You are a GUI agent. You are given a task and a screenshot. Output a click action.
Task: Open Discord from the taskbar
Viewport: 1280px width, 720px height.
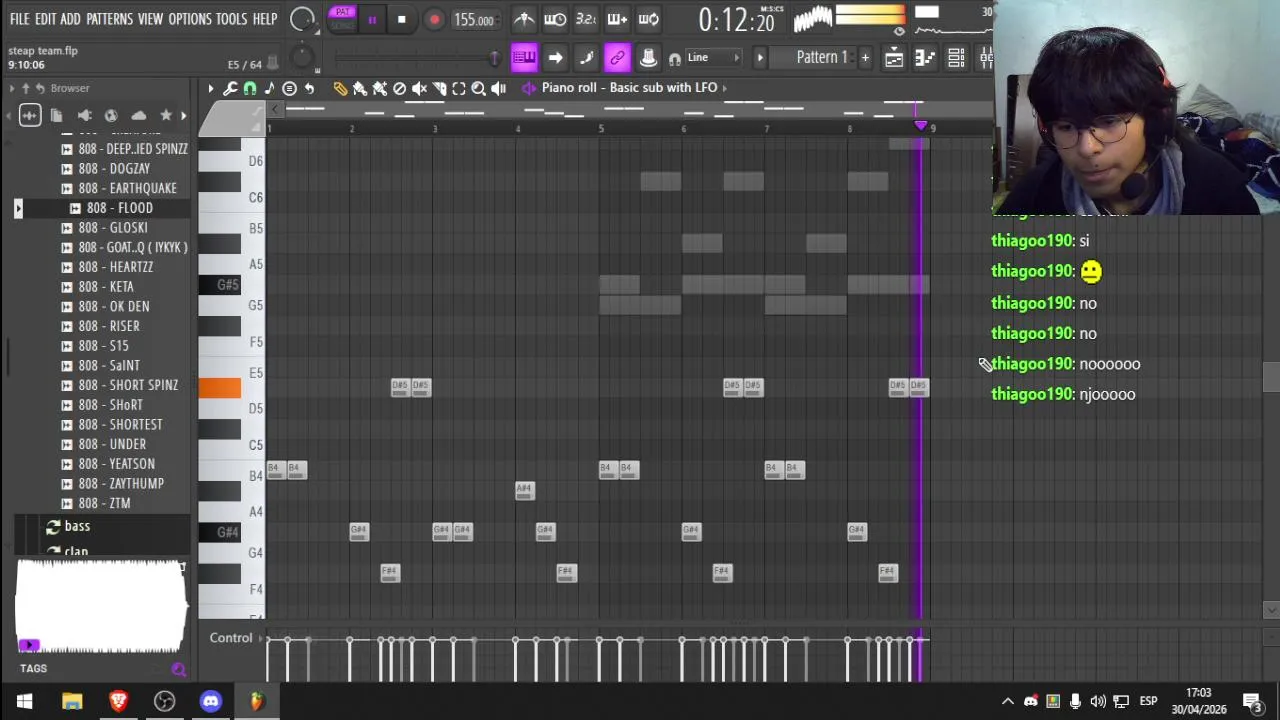click(x=210, y=701)
